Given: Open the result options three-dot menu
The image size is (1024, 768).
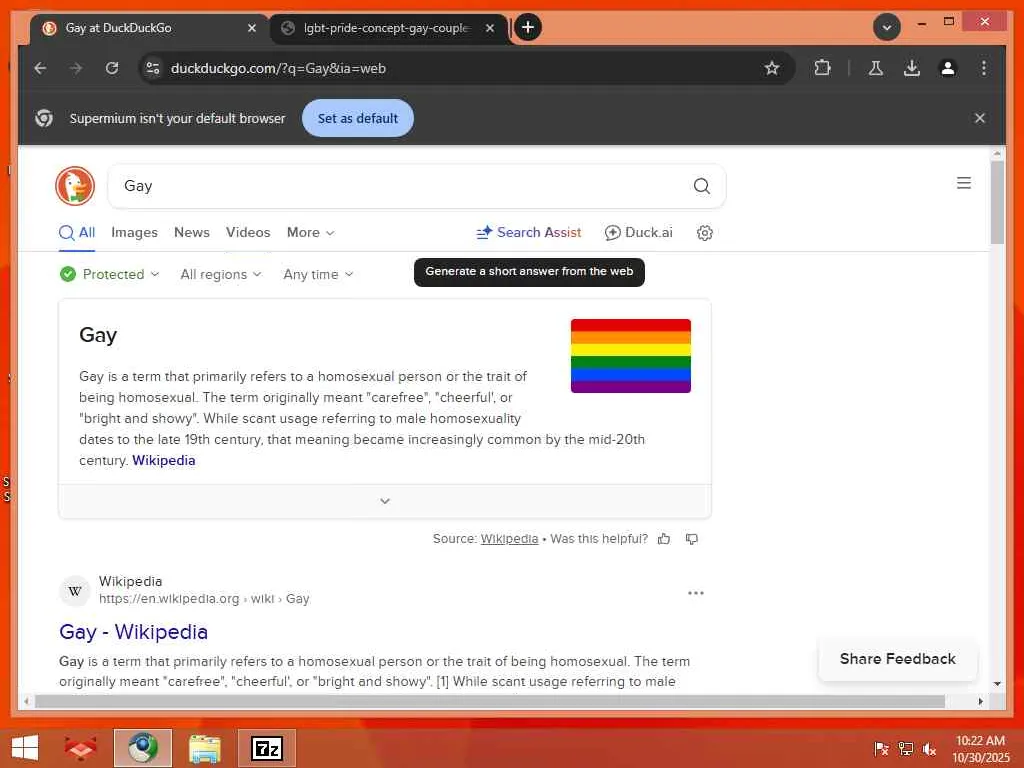Looking at the screenshot, I should coord(696,593).
